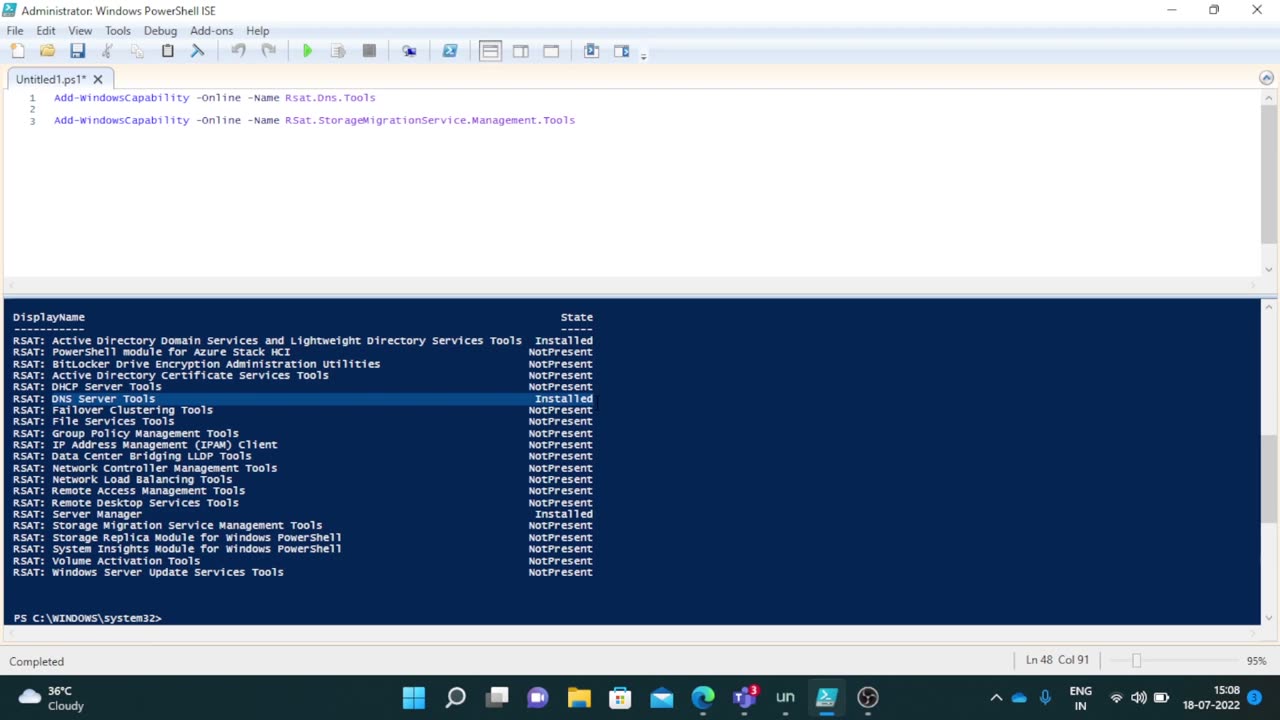
Task: Select RSAT: Volume Activation Tools row
Action: [303, 560]
